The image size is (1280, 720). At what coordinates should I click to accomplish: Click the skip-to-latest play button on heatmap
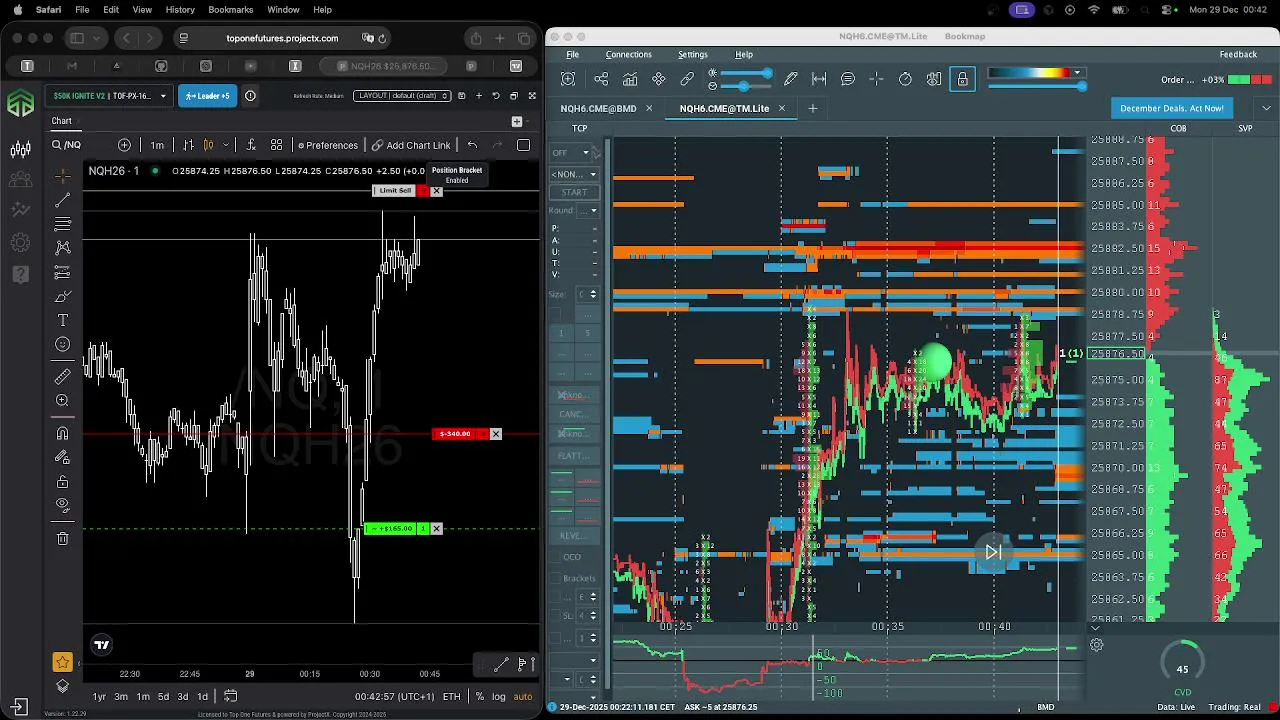(x=993, y=552)
